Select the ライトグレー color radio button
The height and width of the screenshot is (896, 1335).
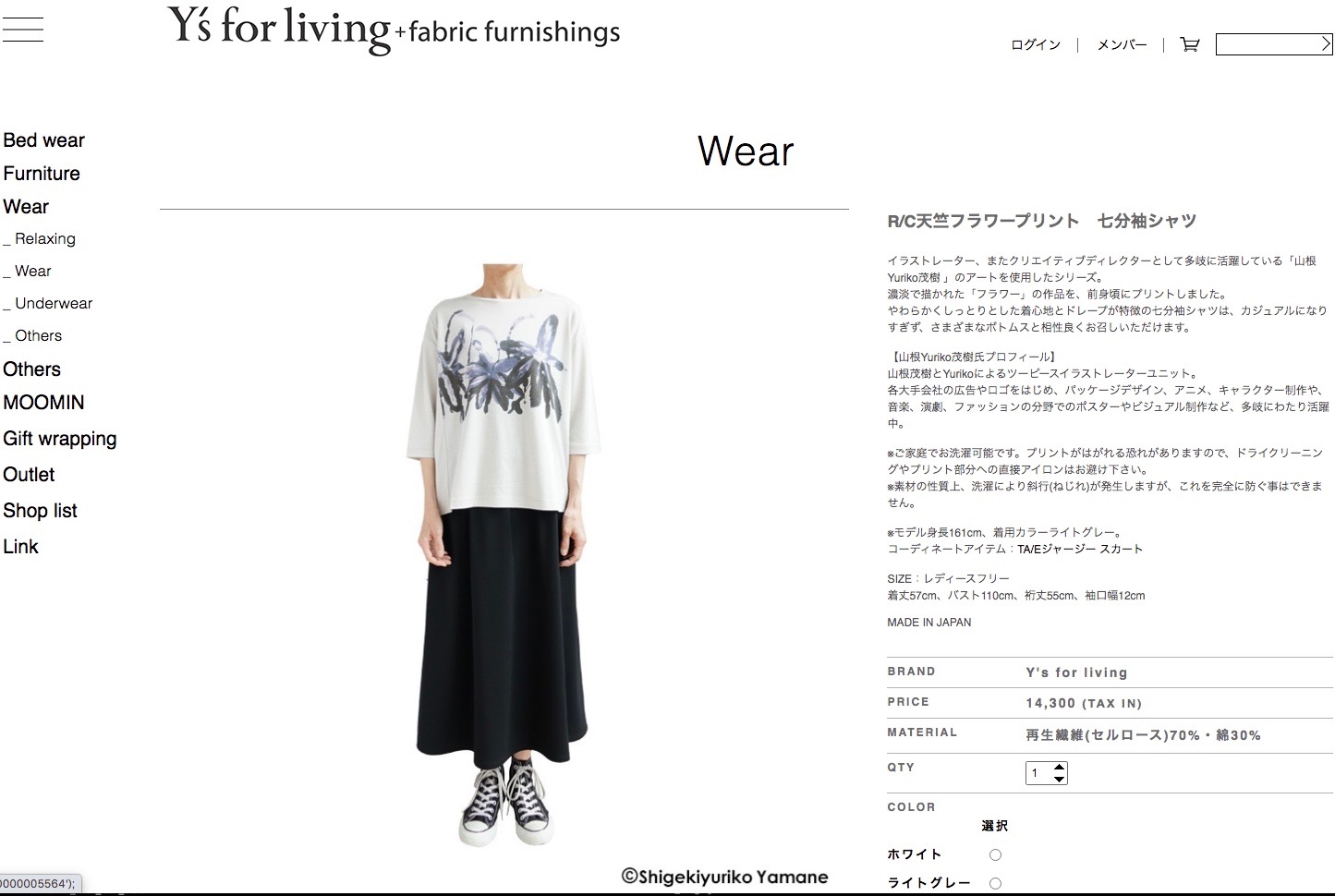click(x=995, y=883)
